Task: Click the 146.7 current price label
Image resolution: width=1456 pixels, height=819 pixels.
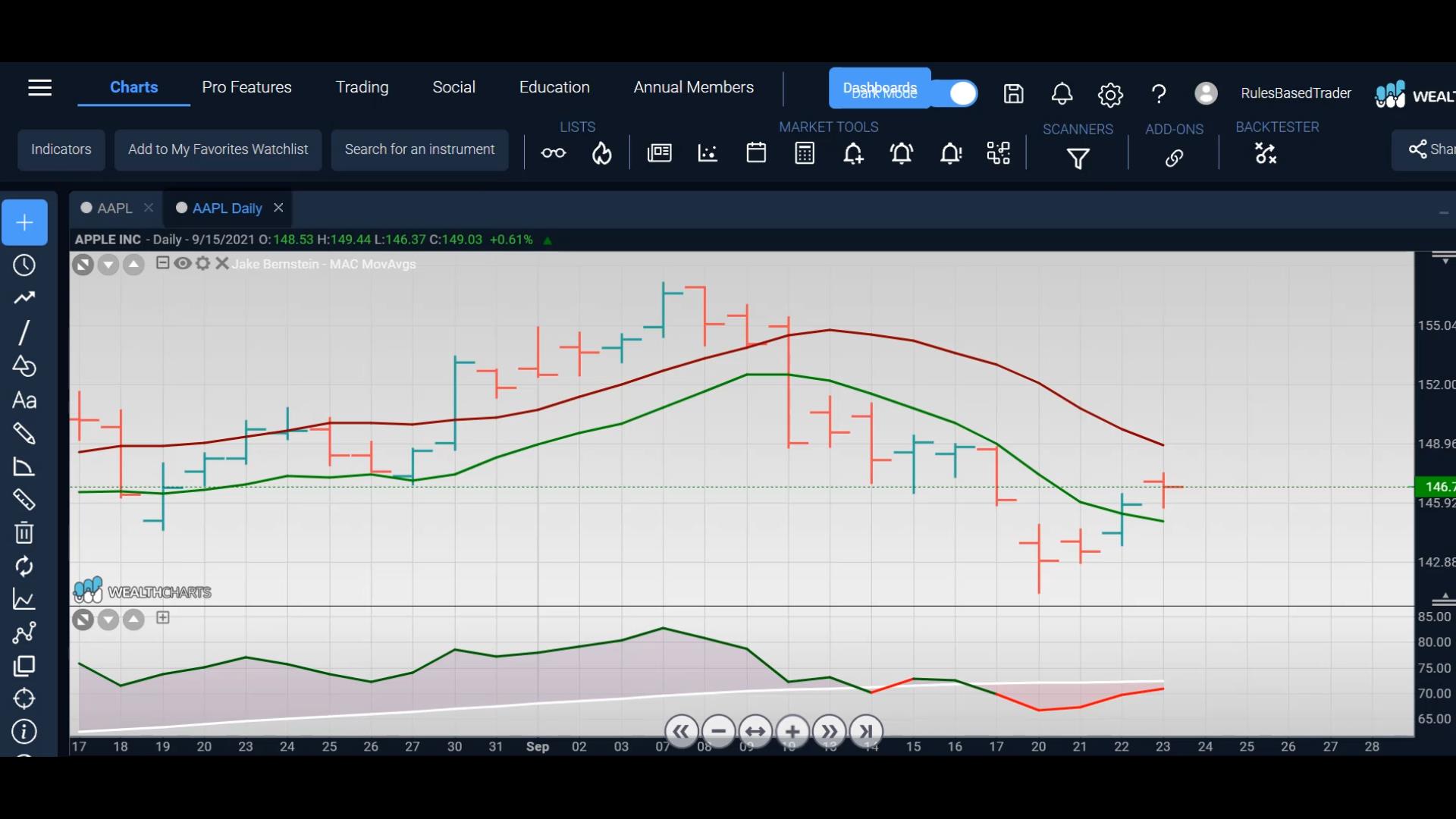Action: pos(1436,487)
